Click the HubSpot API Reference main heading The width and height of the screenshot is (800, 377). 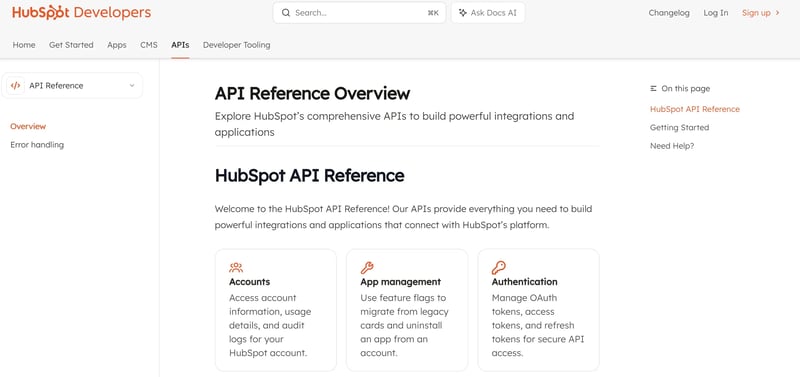pos(310,175)
